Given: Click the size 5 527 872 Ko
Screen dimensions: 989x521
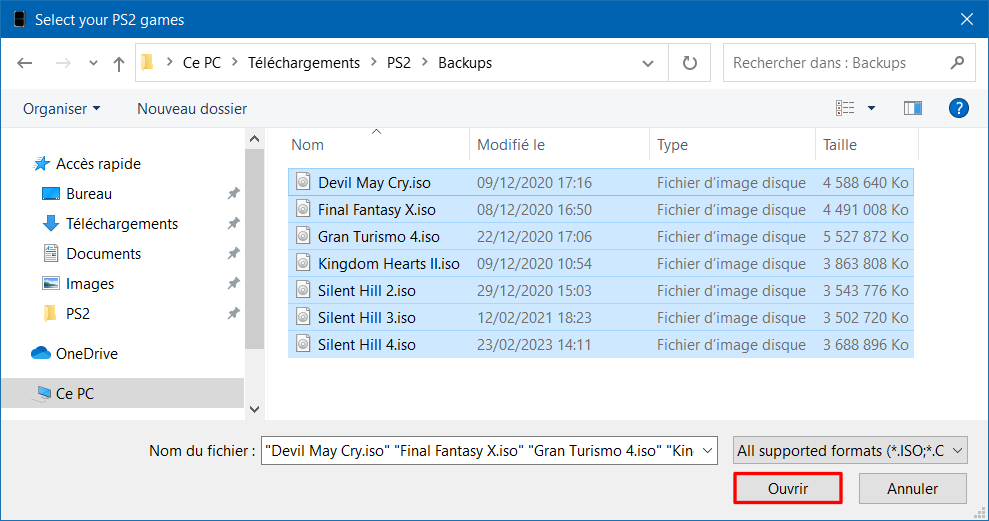Looking at the screenshot, I should click(x=865, y=237).
